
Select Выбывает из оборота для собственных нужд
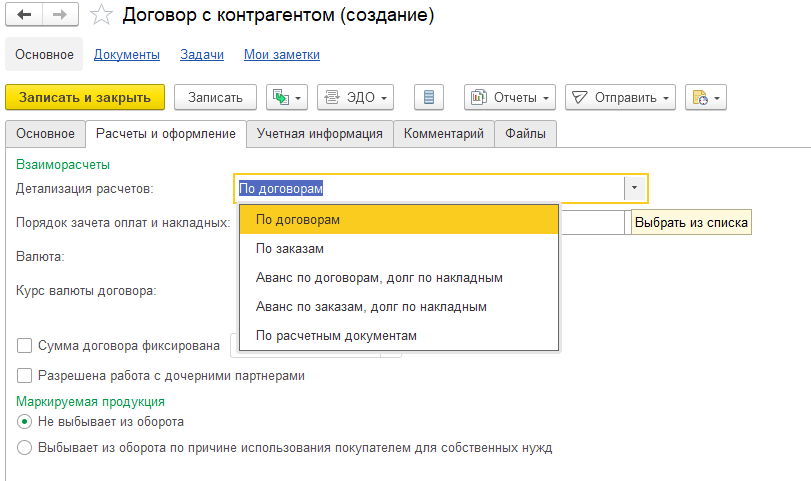coord(24,447)
